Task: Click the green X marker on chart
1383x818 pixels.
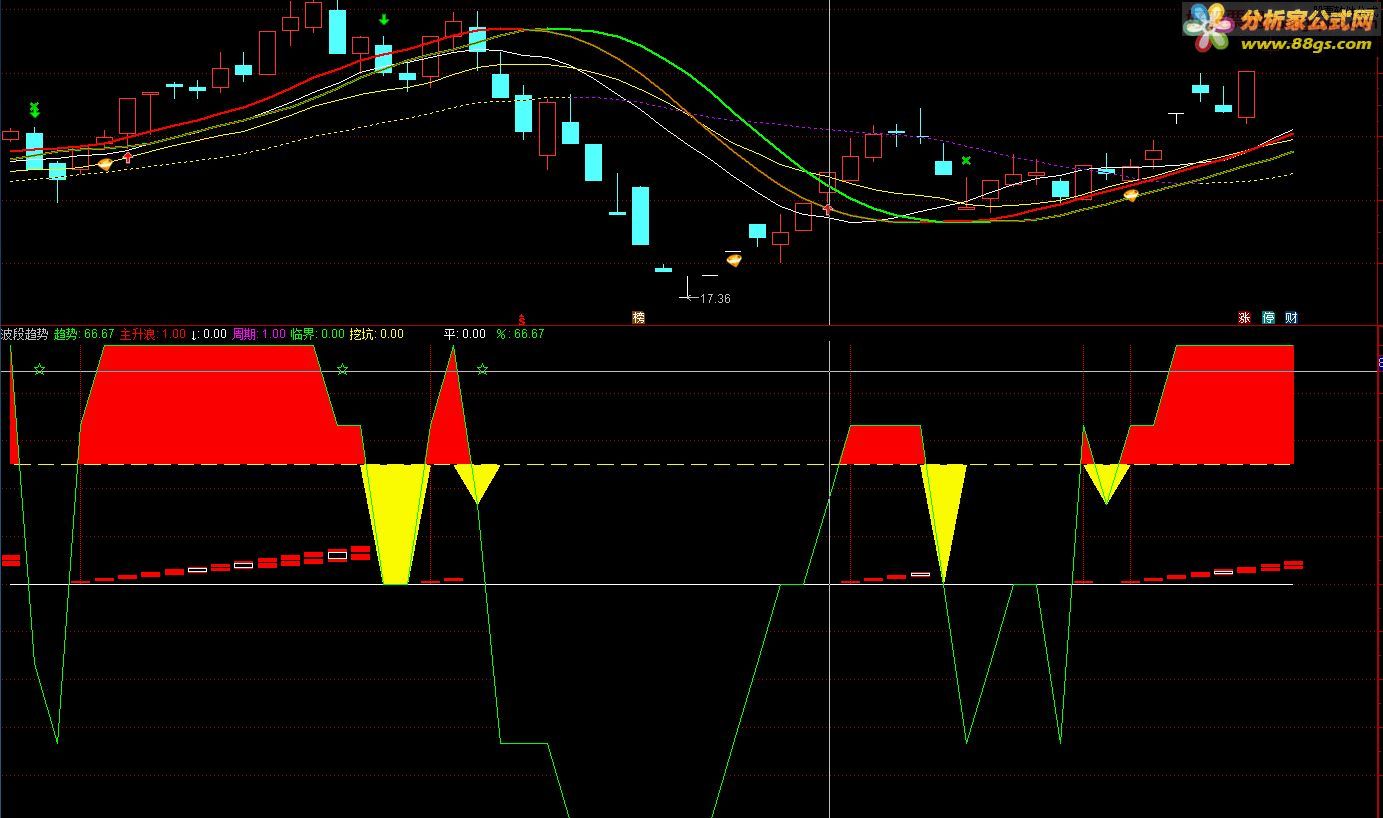Action: click(x=966, y=160)
